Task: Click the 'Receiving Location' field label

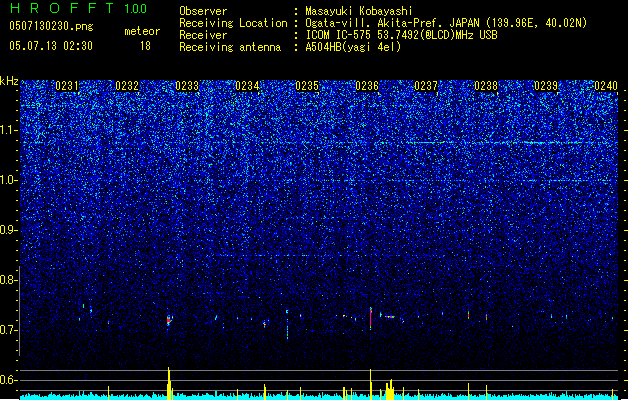Action: click(x=233, y=23)
